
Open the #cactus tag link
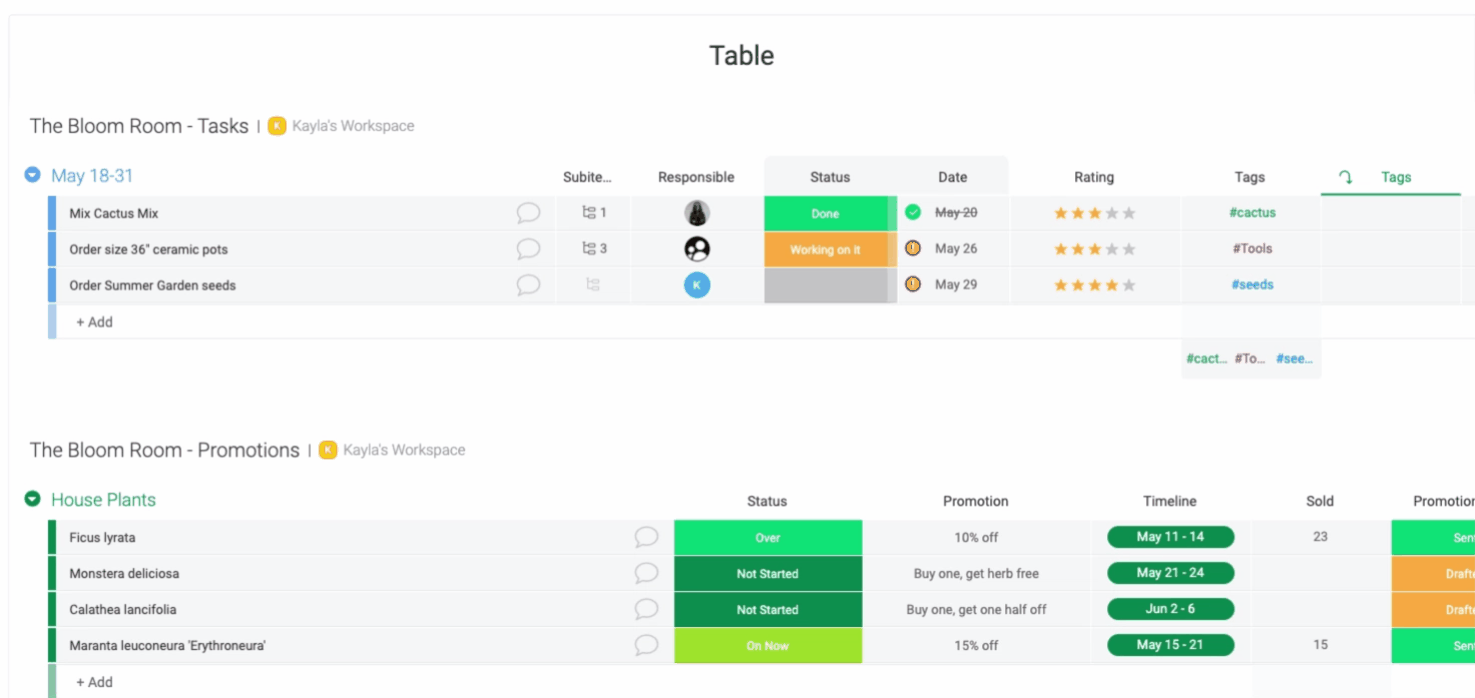point(1252,212)
